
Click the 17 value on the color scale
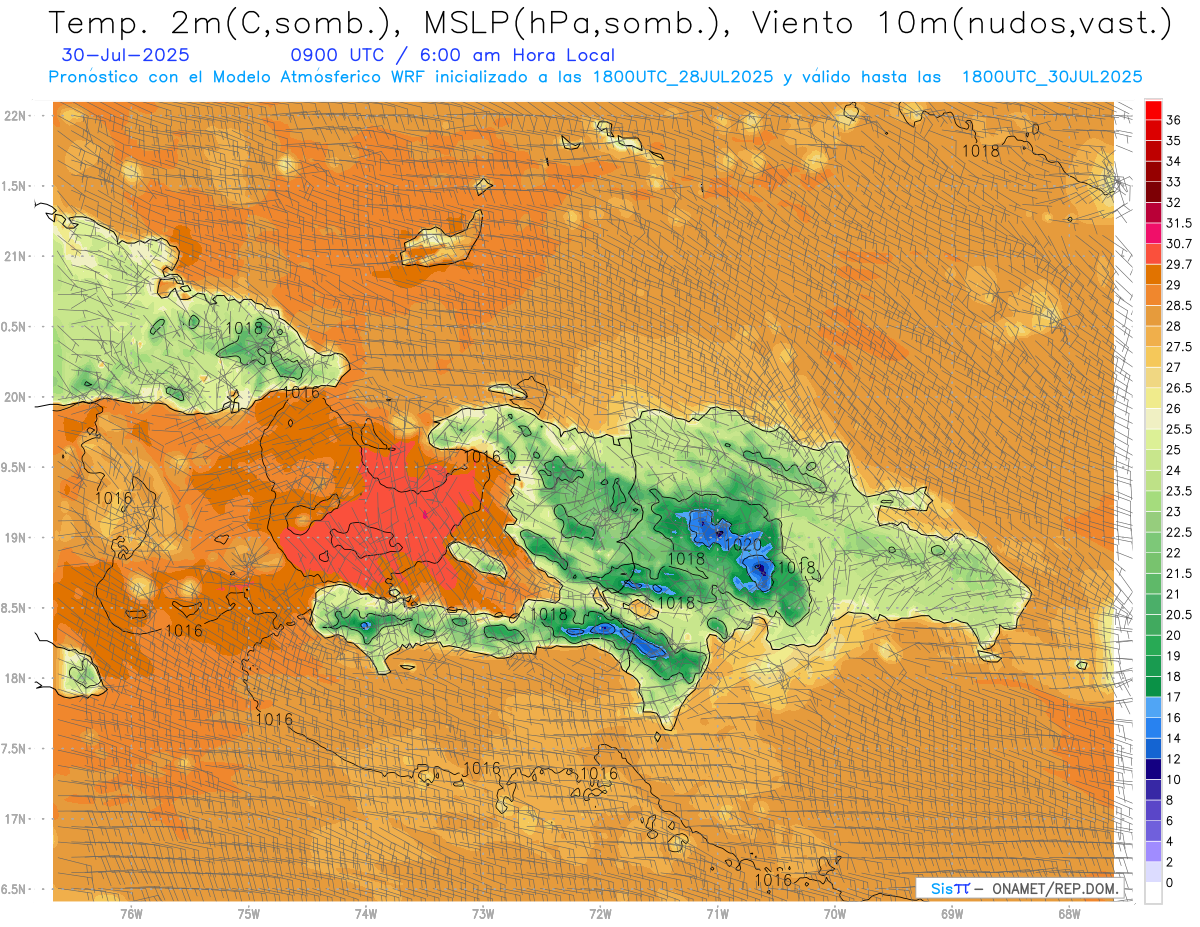click(1174, 697)
